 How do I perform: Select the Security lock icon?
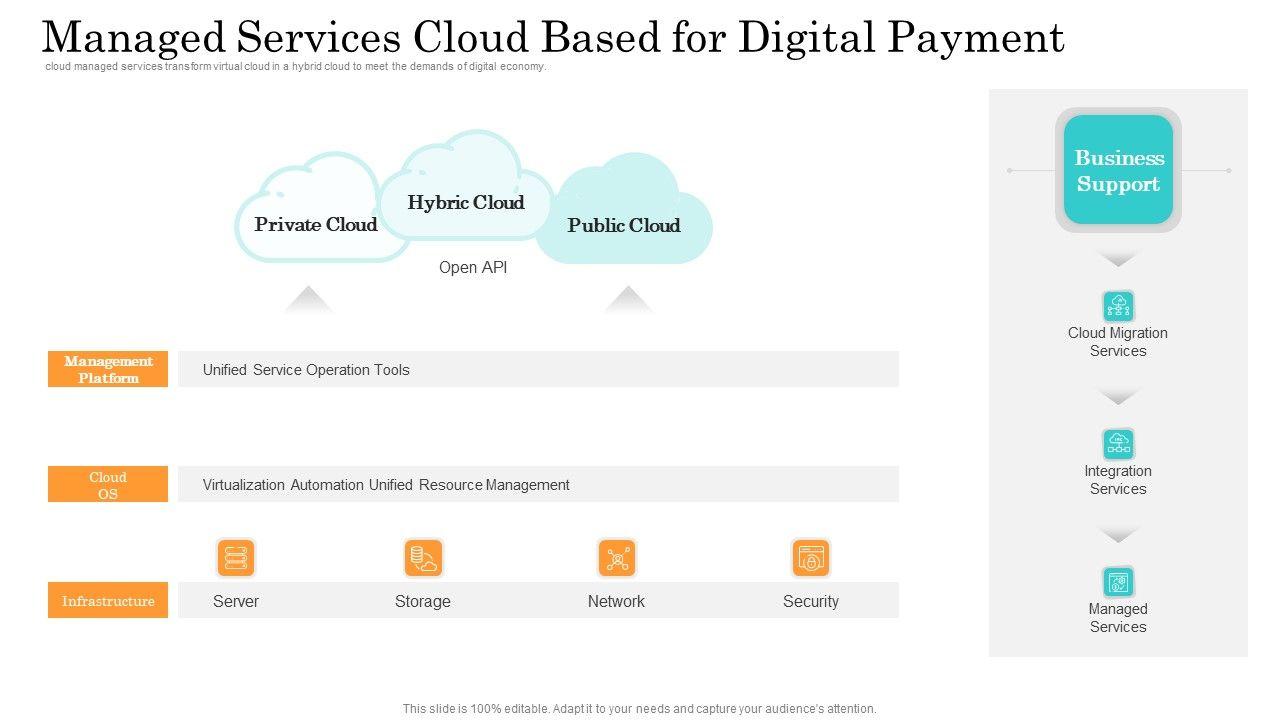[x=810, y=558]
